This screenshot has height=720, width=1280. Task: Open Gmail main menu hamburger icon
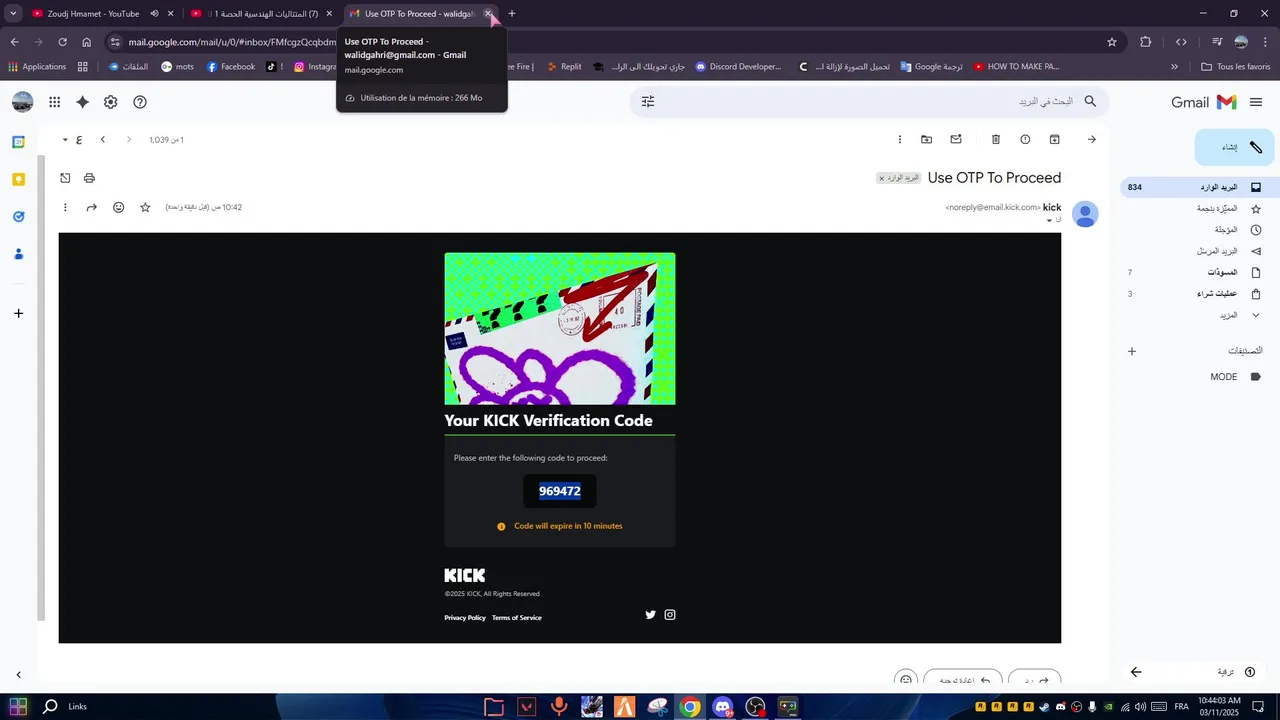pos(1256,102)
